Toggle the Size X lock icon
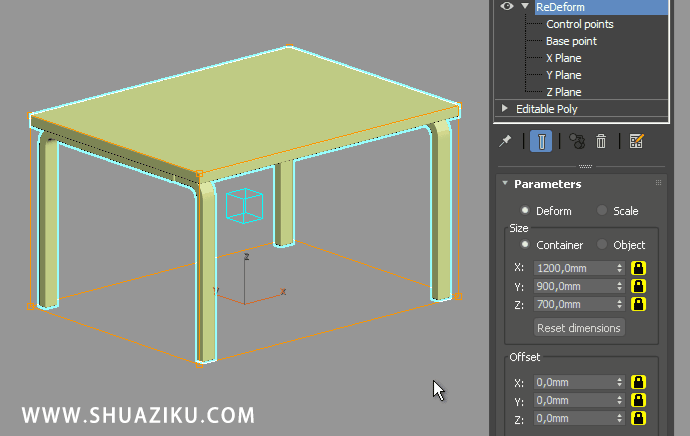 point(638,268)
